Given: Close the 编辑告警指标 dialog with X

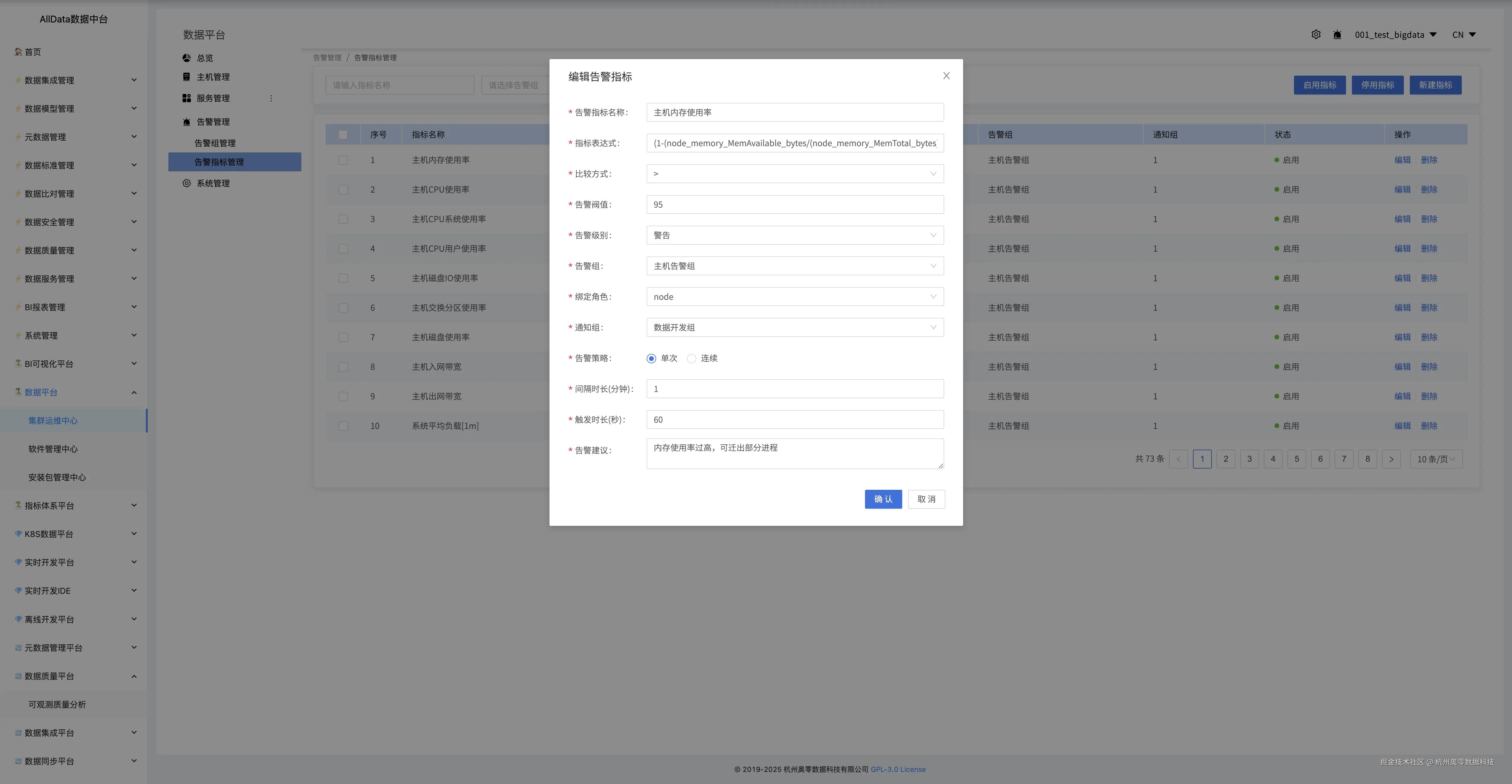Looking at the screenshot, I should pyautogui.click(x=946, y=76).
